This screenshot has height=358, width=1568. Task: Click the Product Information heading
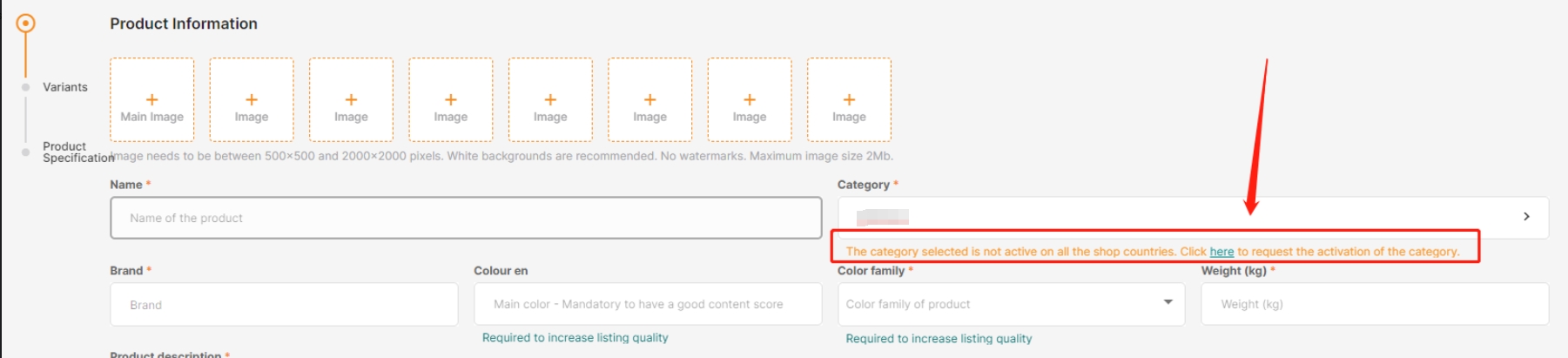(x=184, y=24)
